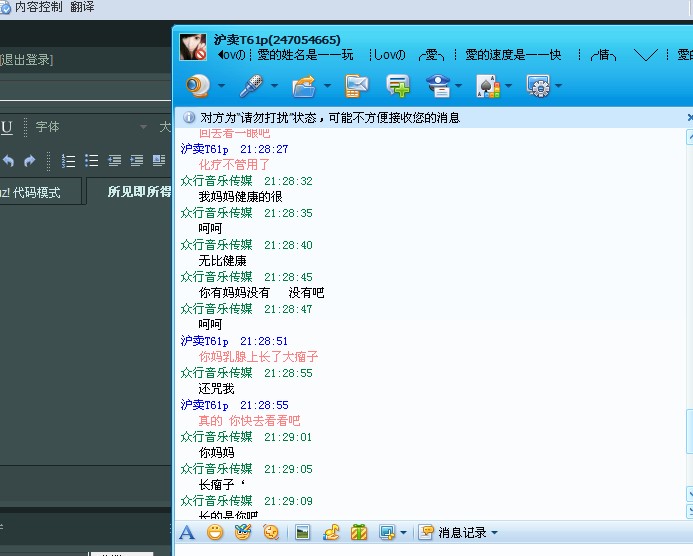Start a voice call with the microphone icon
The image size is (693, 556).
(x=250, y=86)
